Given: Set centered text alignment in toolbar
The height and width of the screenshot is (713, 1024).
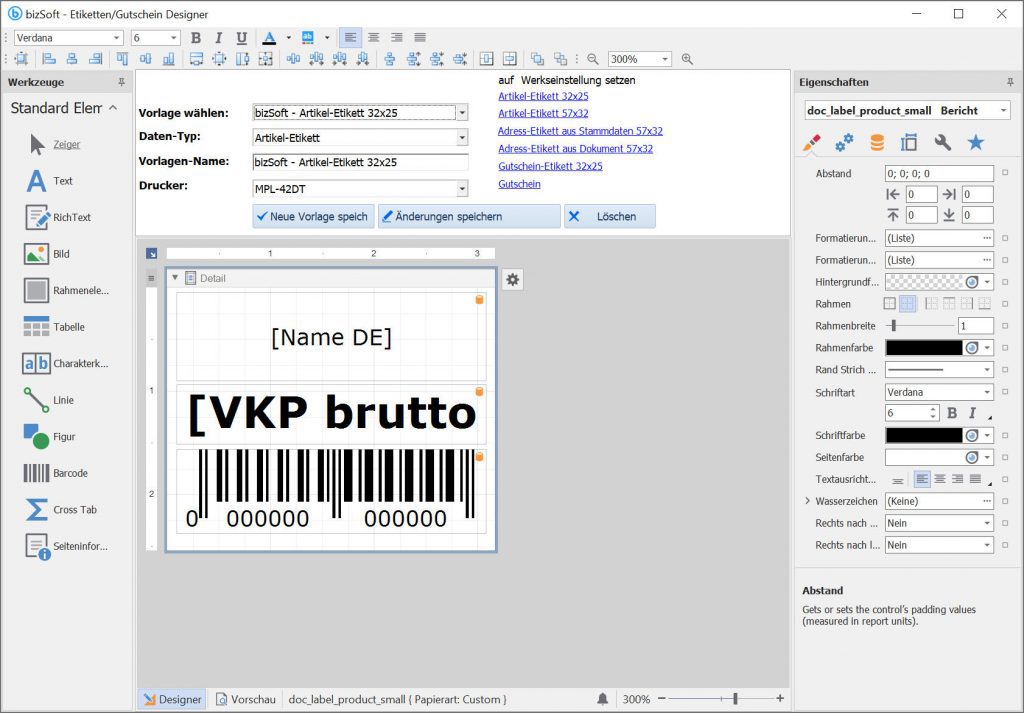Looking at the screenshot, I should pyautogui.click(x=374, y=38).
